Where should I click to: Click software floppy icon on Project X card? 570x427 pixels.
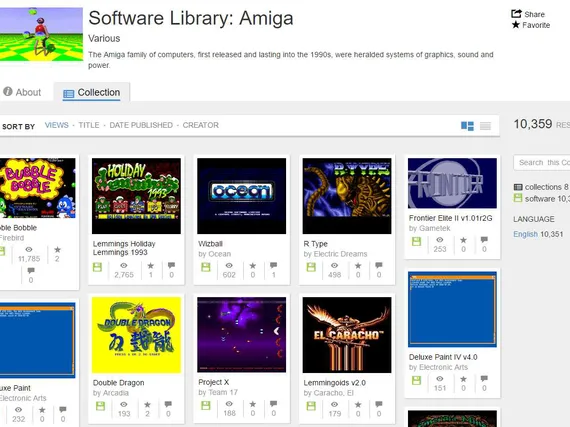coord(206,406)
